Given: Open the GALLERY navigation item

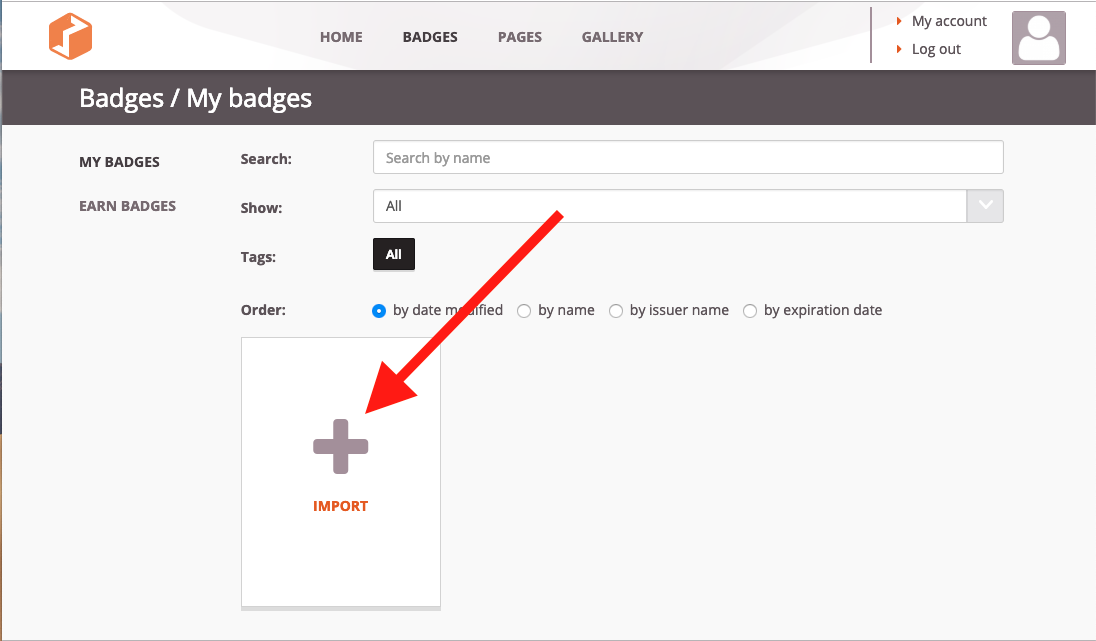Looking at the screenshot, I should click(x=612, y=37).
